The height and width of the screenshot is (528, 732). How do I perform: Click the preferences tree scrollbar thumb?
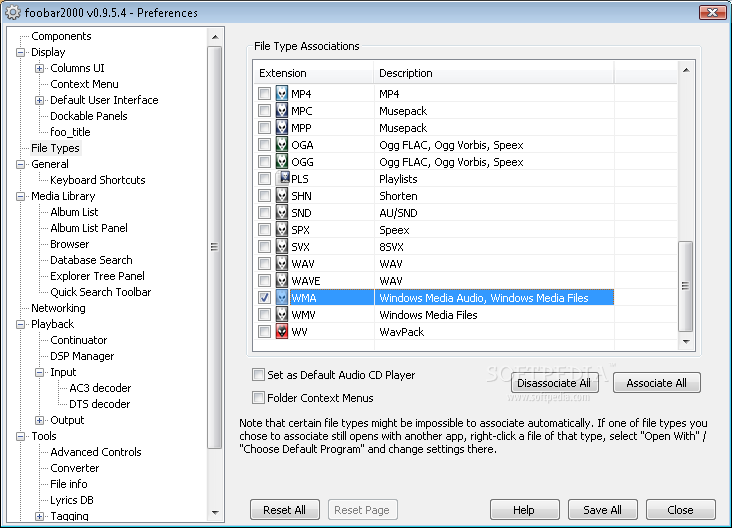215,247
